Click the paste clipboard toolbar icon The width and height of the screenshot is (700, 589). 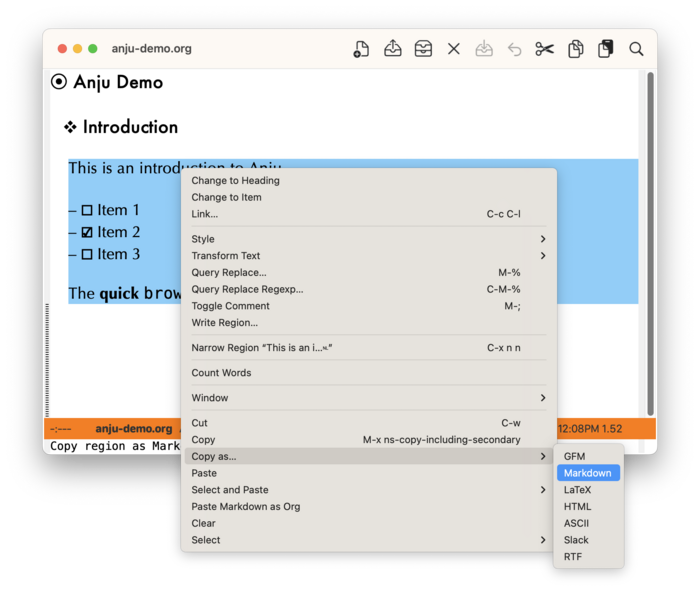pos(606,49)
